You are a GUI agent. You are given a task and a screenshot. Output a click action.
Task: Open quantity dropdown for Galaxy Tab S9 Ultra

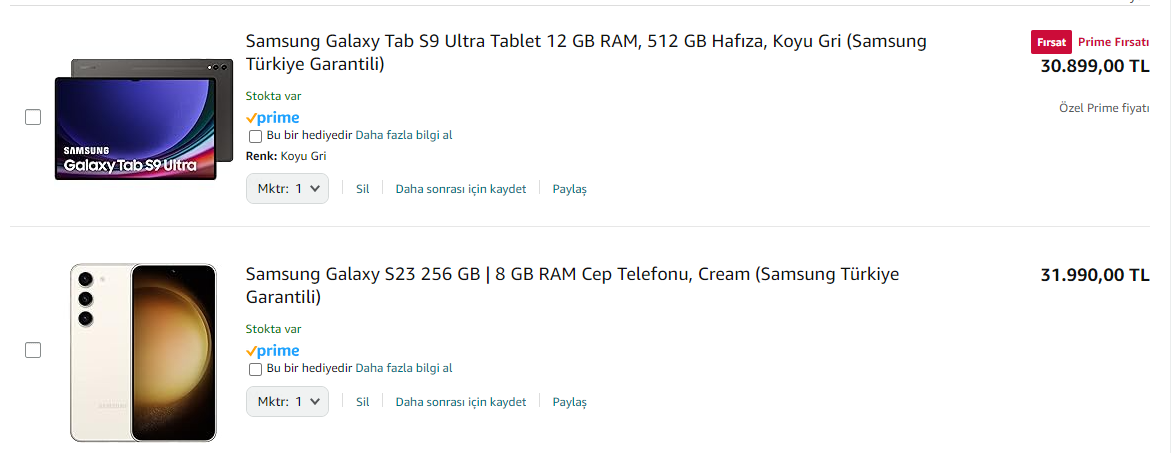(287, 188)
